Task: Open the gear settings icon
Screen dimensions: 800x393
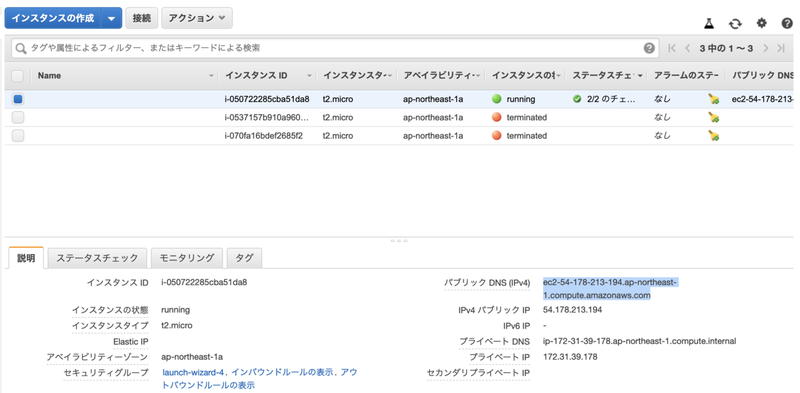Action: [762, 23]
